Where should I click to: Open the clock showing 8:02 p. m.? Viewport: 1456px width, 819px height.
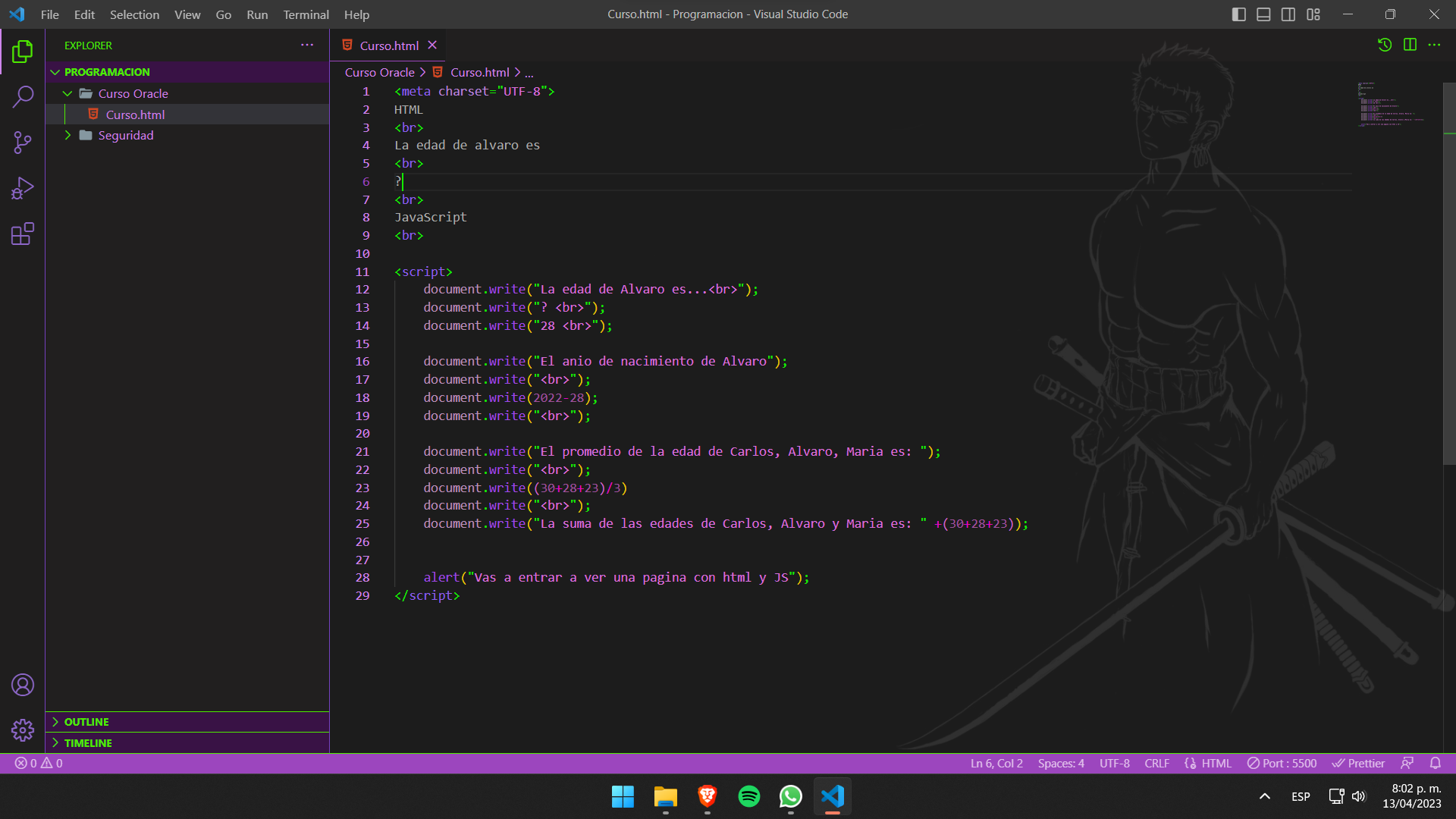point(1412,796)
